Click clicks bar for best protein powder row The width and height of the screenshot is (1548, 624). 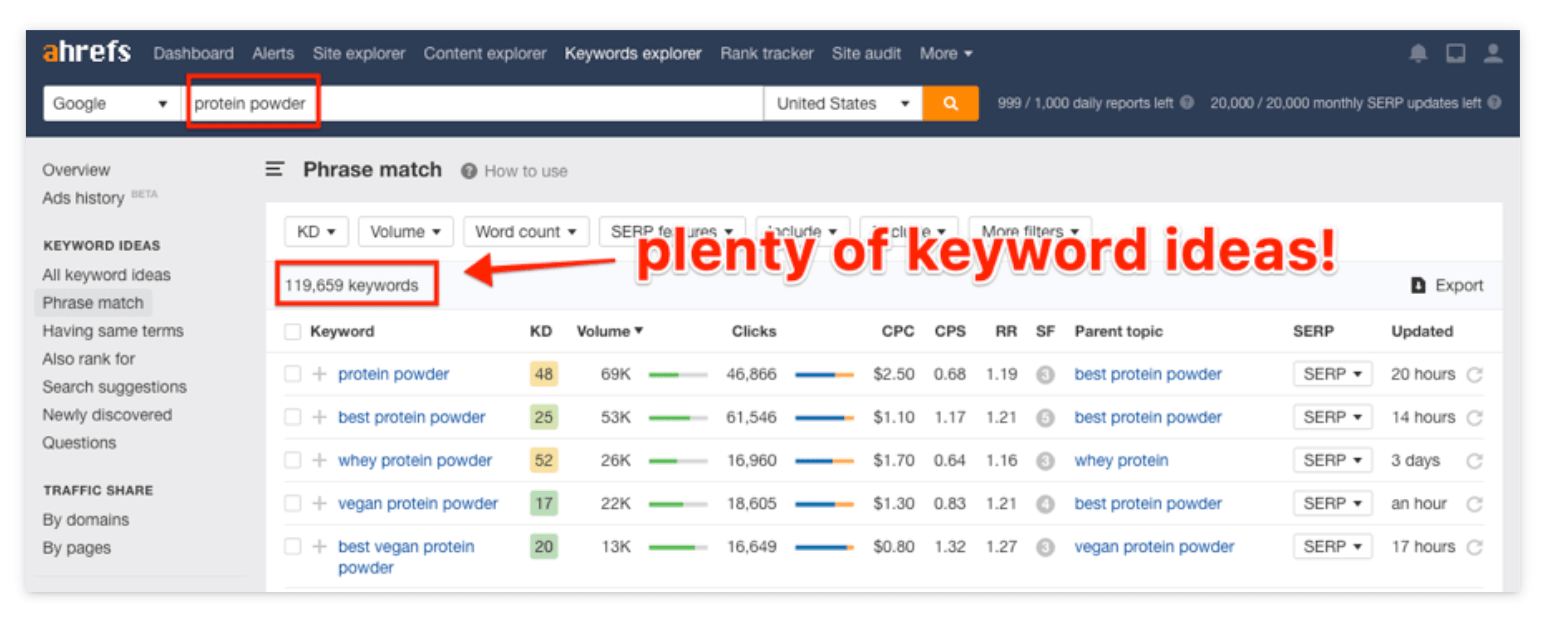[x=824, y=418]
